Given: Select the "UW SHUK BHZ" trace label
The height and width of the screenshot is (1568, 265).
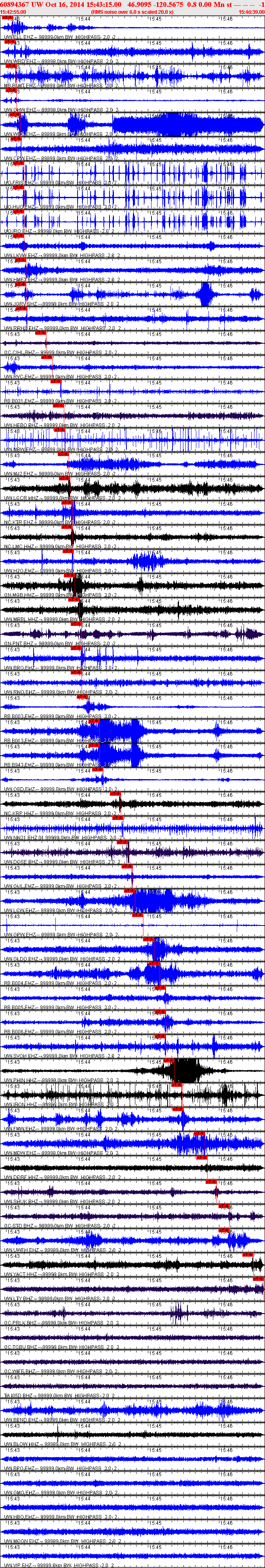Looking at the screenshot, I should (x=61, y=1202).
